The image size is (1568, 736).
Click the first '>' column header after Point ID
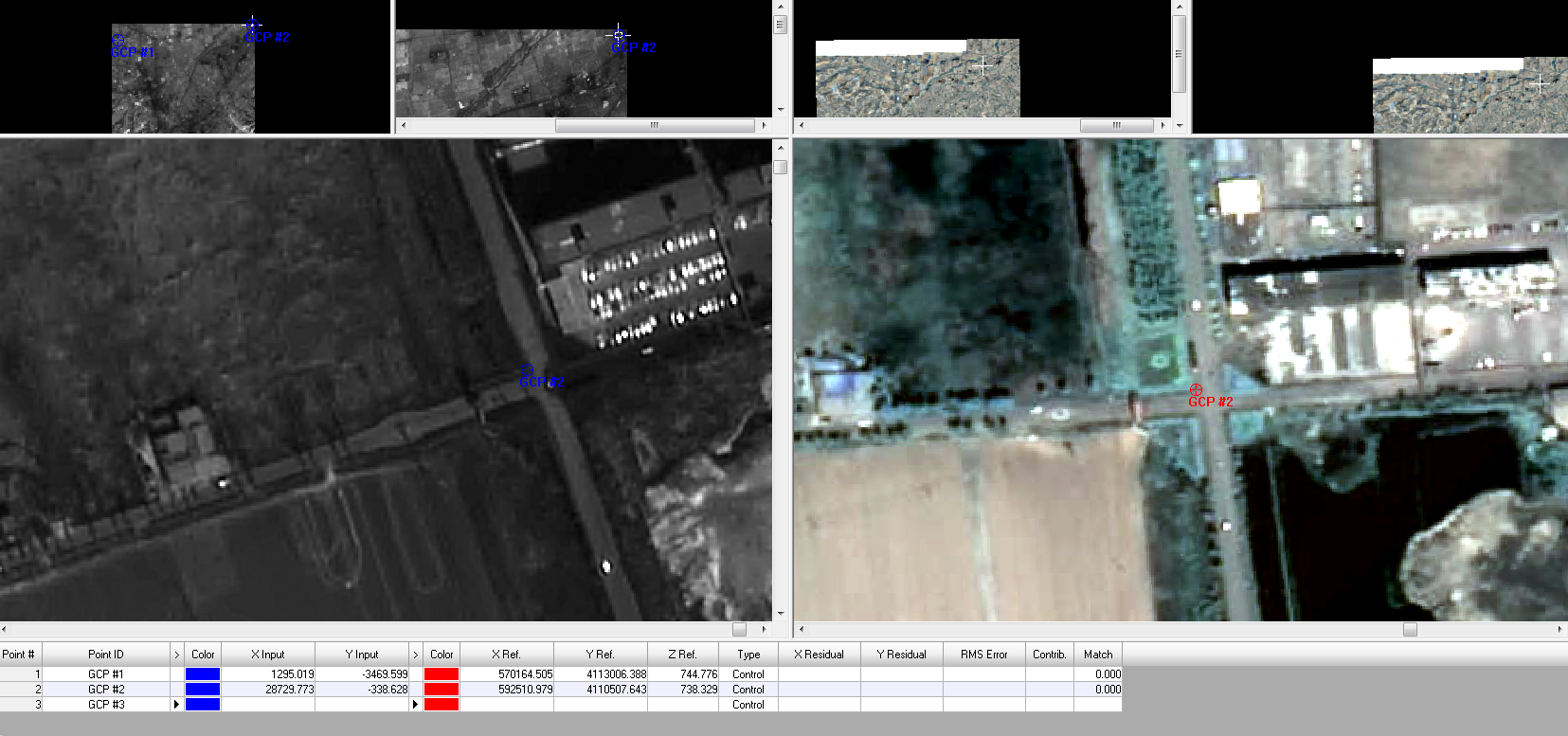[x=176, y=655]
